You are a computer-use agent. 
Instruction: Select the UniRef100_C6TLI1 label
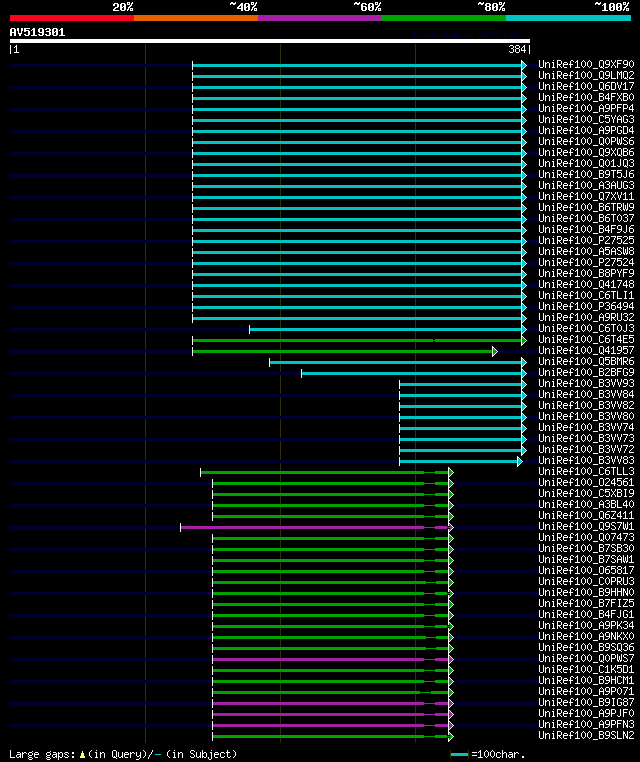586,295
